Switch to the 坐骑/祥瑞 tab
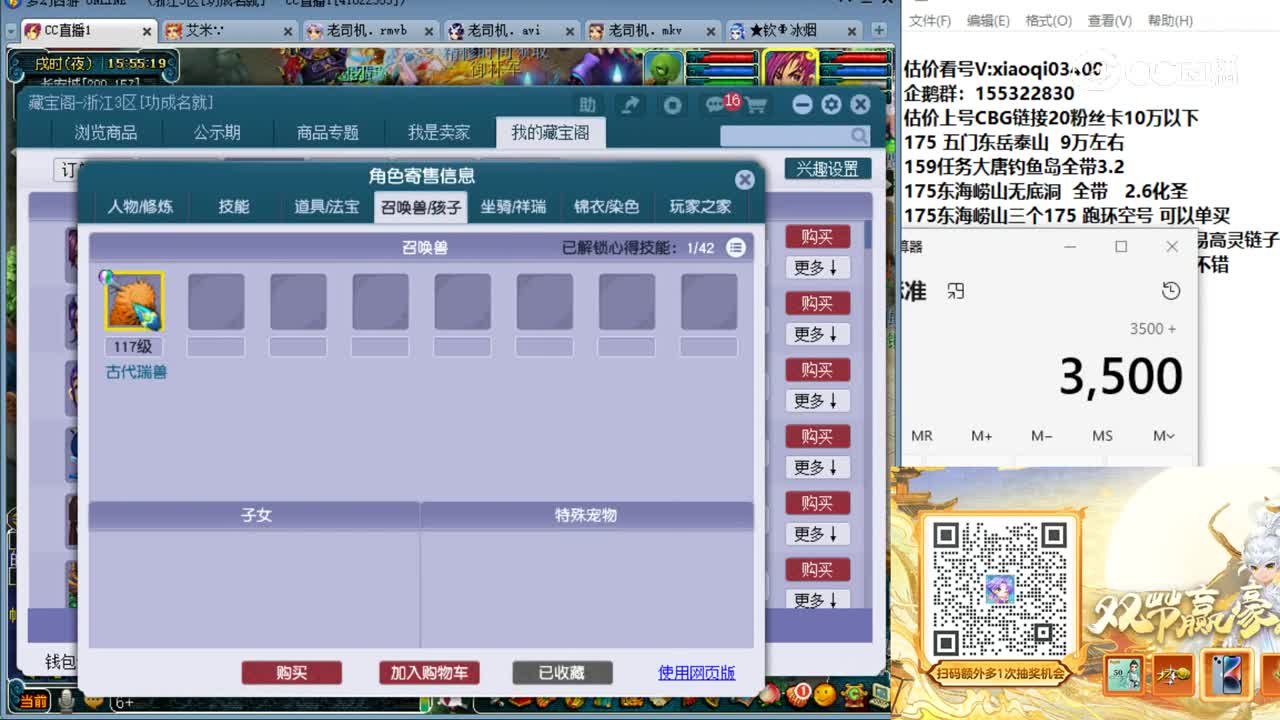The width and height of the screenshot is (1280, 720). click(x=513, y=207)
